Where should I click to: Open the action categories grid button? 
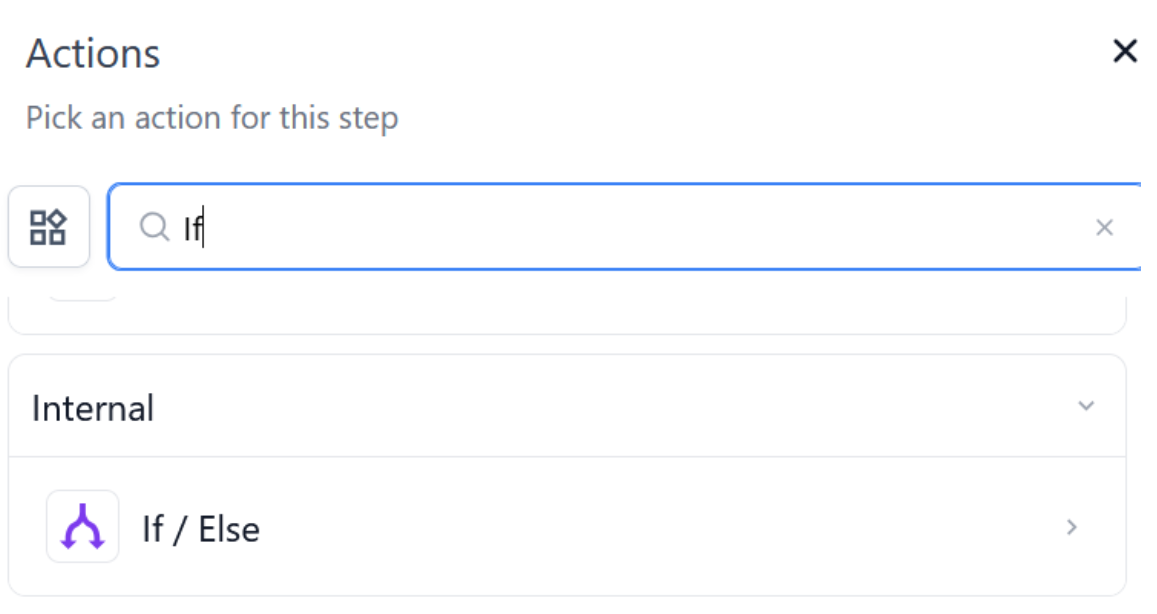click(48, 227)
